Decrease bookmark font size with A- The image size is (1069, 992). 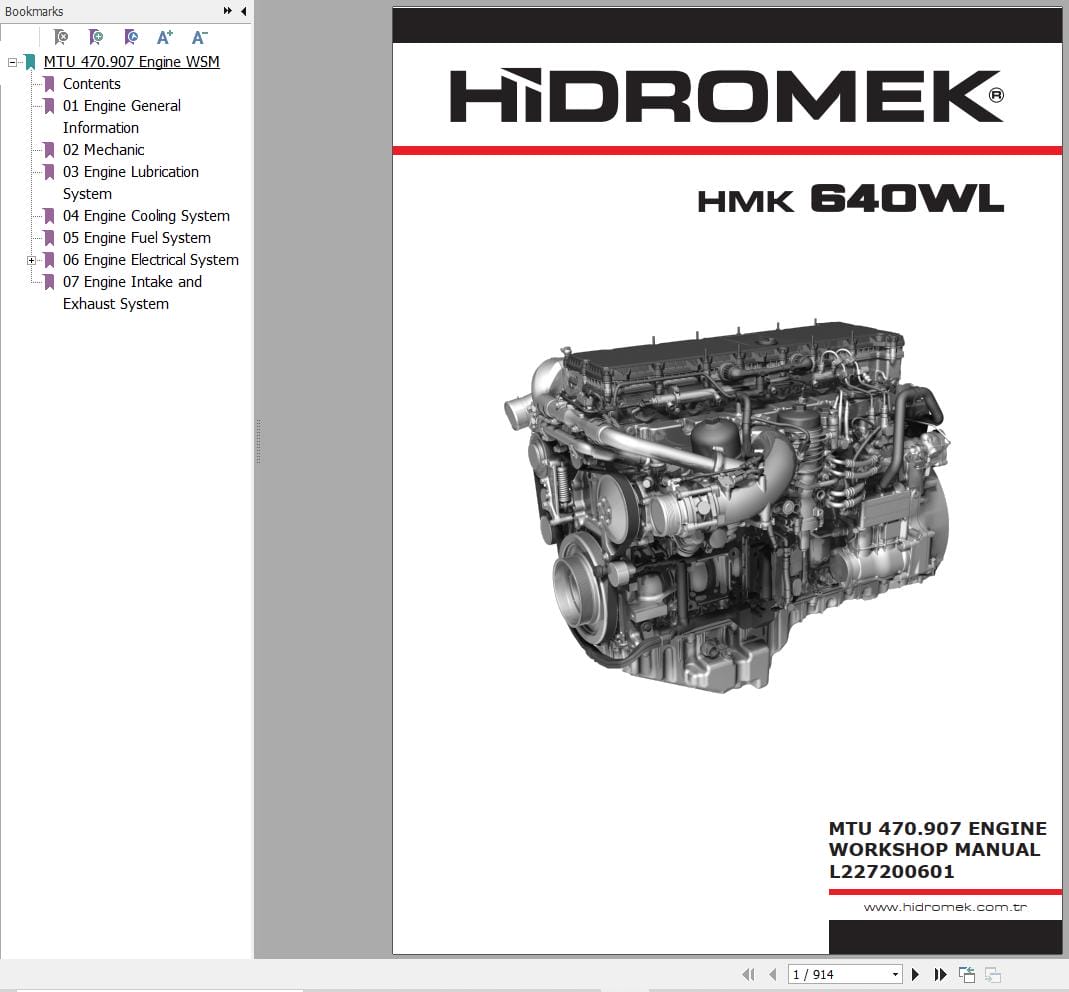(199, 37)
